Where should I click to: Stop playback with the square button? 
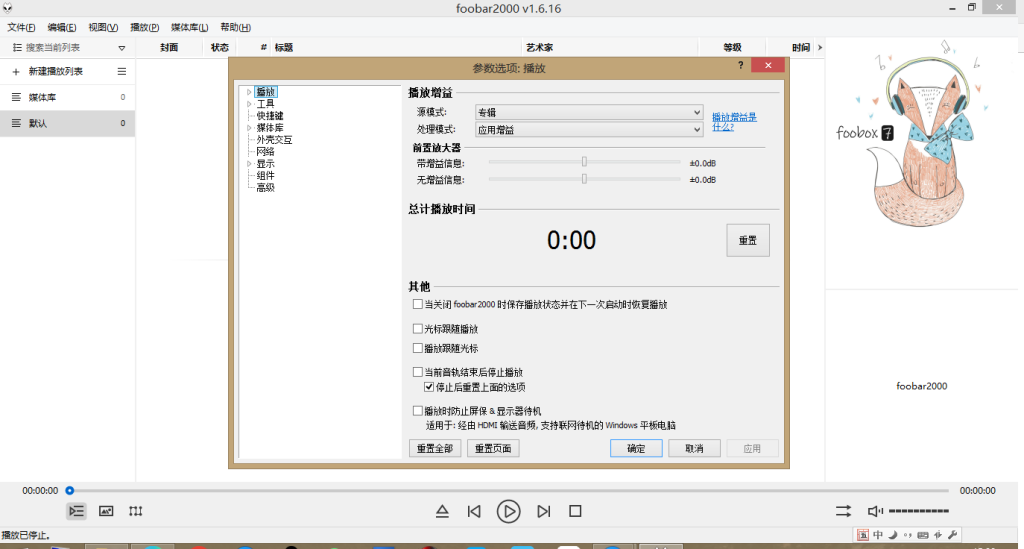[x=575, y=511]
